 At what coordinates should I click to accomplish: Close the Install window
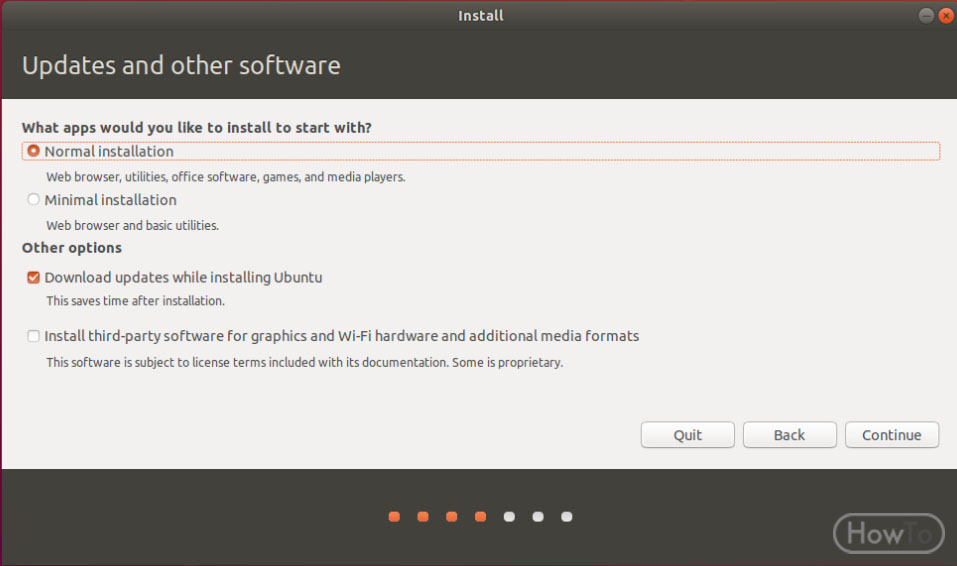(x=946, y=16)
